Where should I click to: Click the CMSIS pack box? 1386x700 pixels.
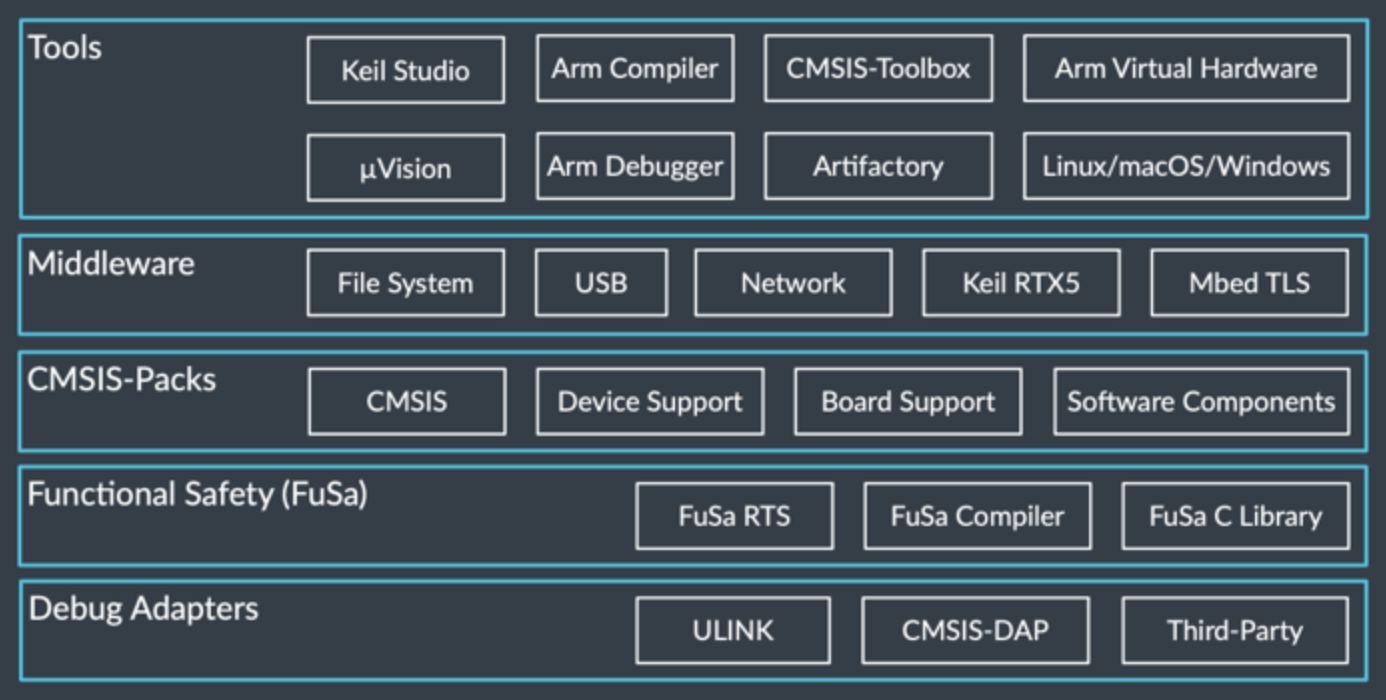pos(406,401)
